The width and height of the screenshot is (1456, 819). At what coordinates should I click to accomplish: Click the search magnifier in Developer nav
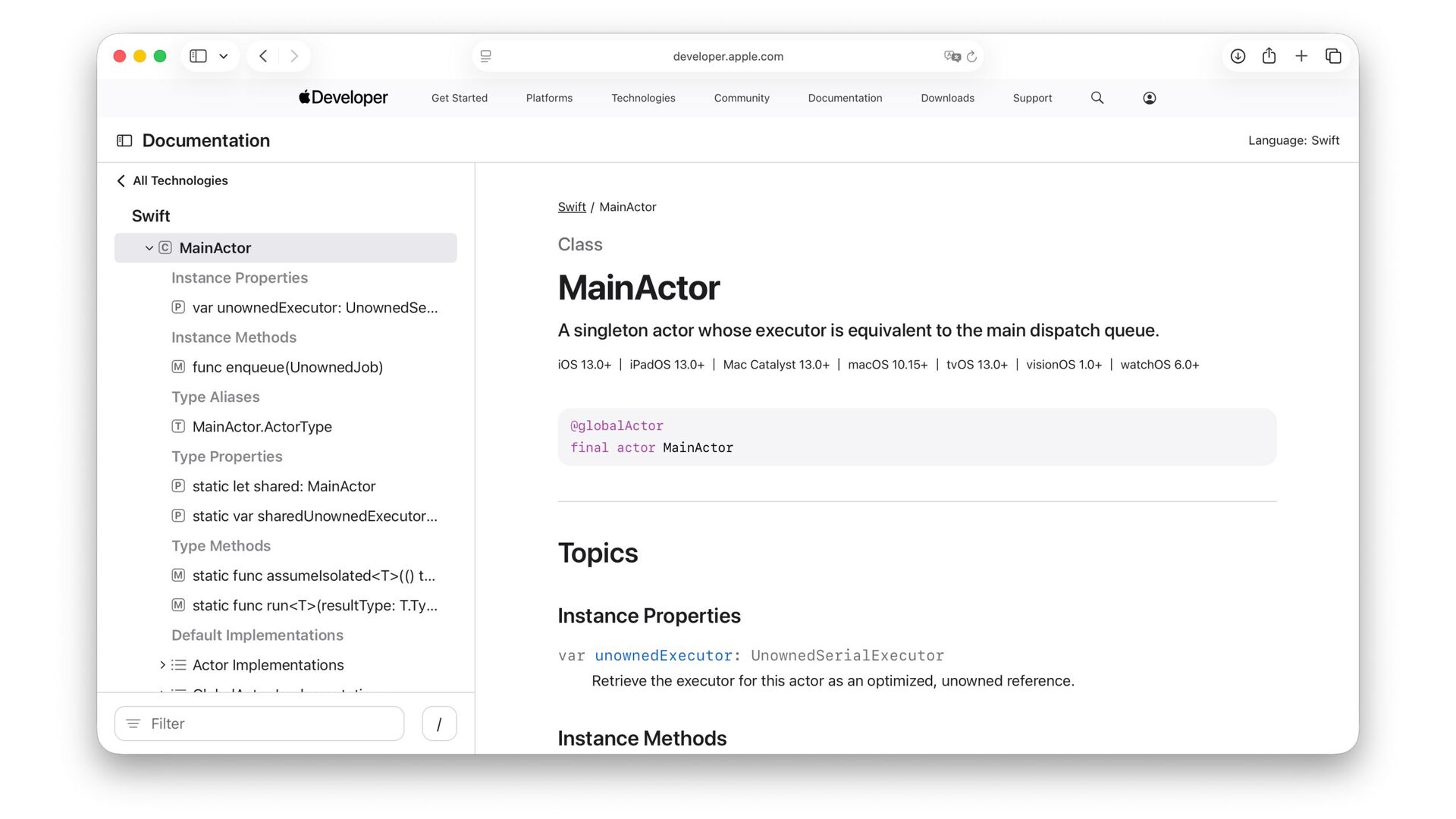[x=1097, y=98]
